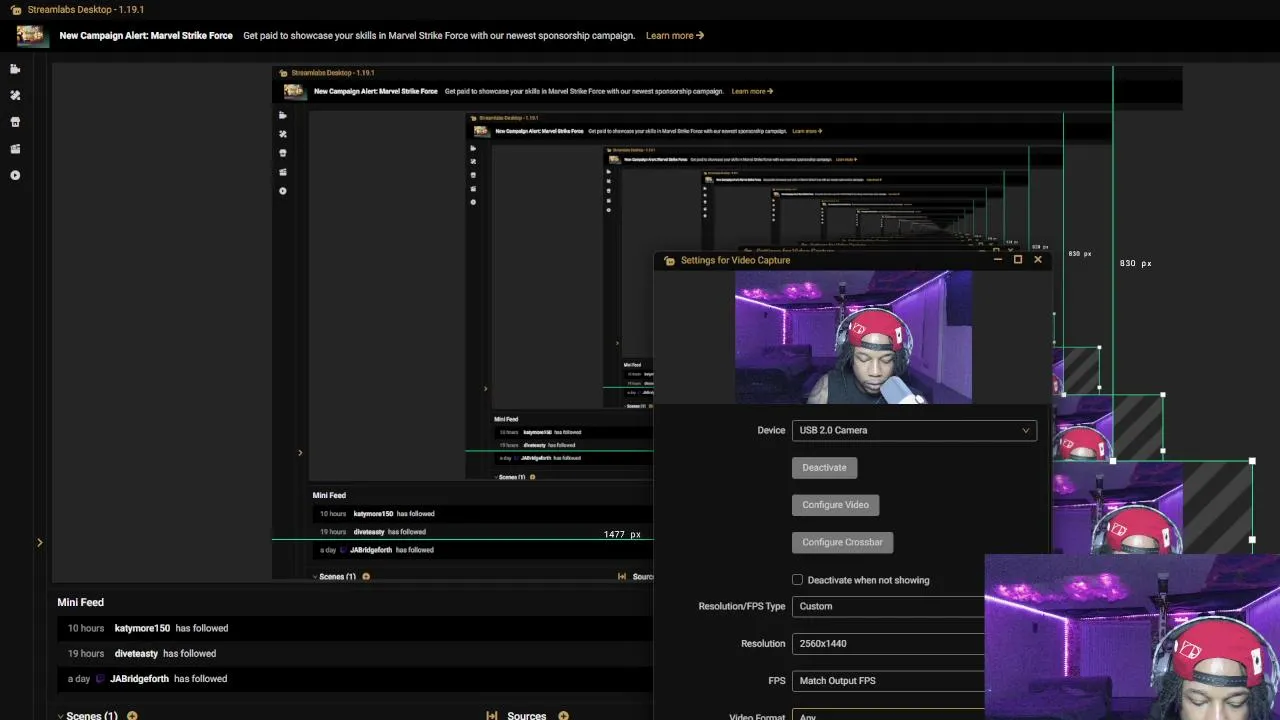Click the Marvel Strike Force campaign thumbnail
The height and width of the screenshot is (720, 1280).
coord(31,36)
